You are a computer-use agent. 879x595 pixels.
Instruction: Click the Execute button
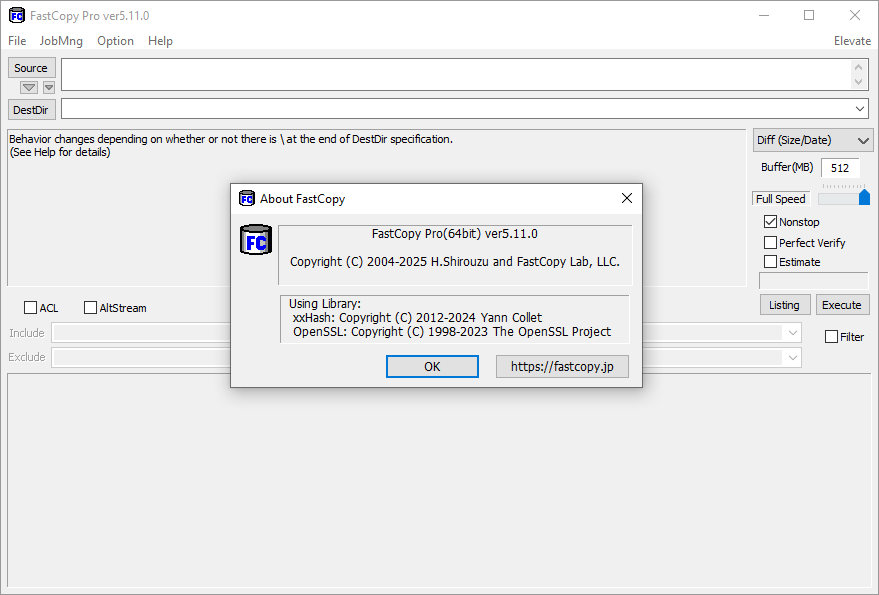click(x=842, y=305)
